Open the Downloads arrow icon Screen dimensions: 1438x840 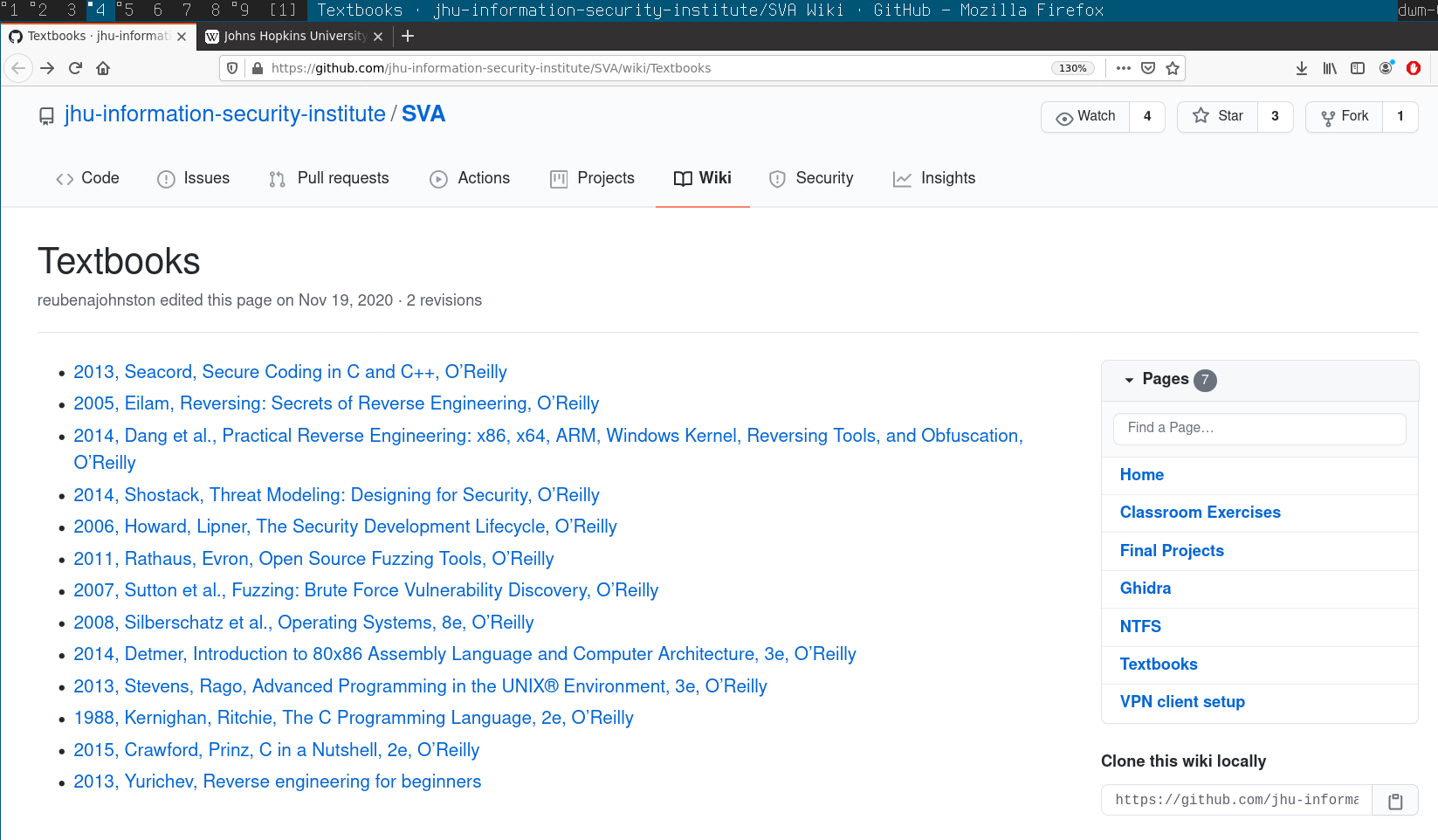point(1302,68)
